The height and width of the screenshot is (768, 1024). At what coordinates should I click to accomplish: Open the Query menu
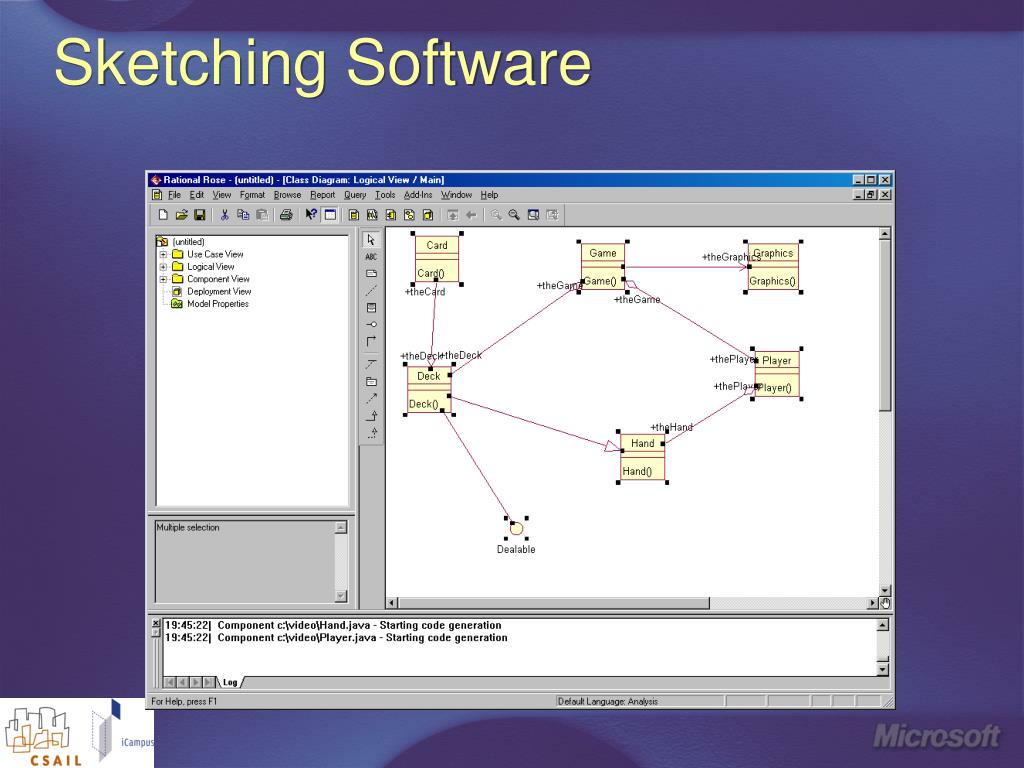click(355, 195)
